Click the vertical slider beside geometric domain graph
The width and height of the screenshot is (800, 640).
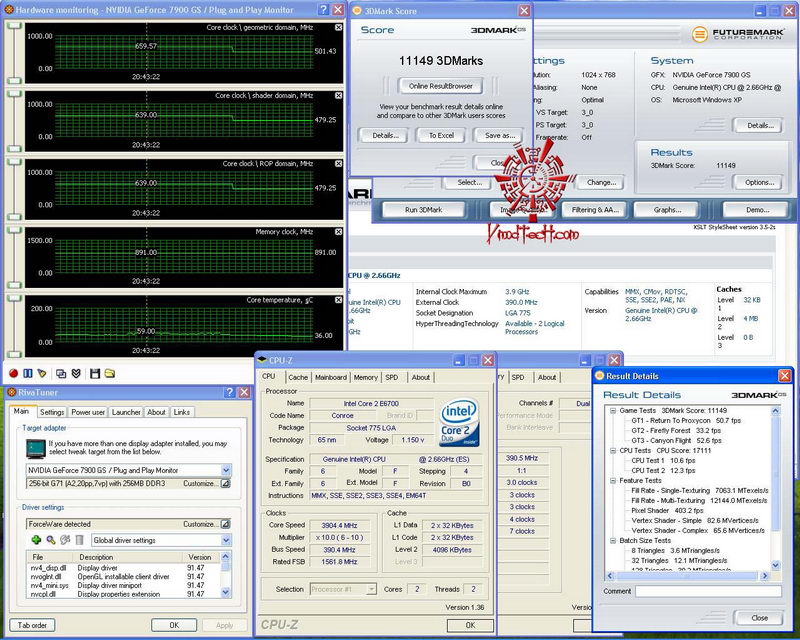click(15, 53)
